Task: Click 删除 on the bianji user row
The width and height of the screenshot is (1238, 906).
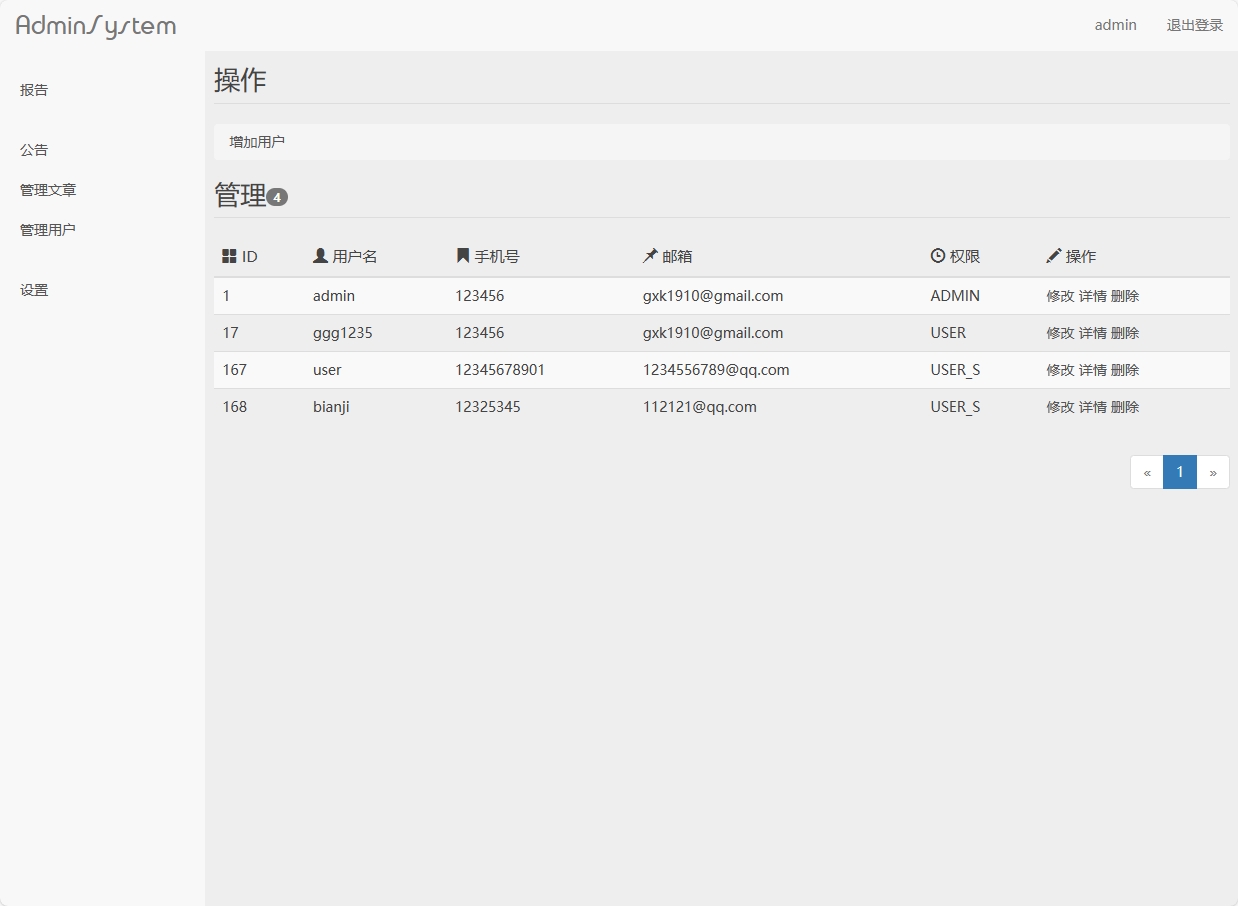Action: coord(1125,407)
